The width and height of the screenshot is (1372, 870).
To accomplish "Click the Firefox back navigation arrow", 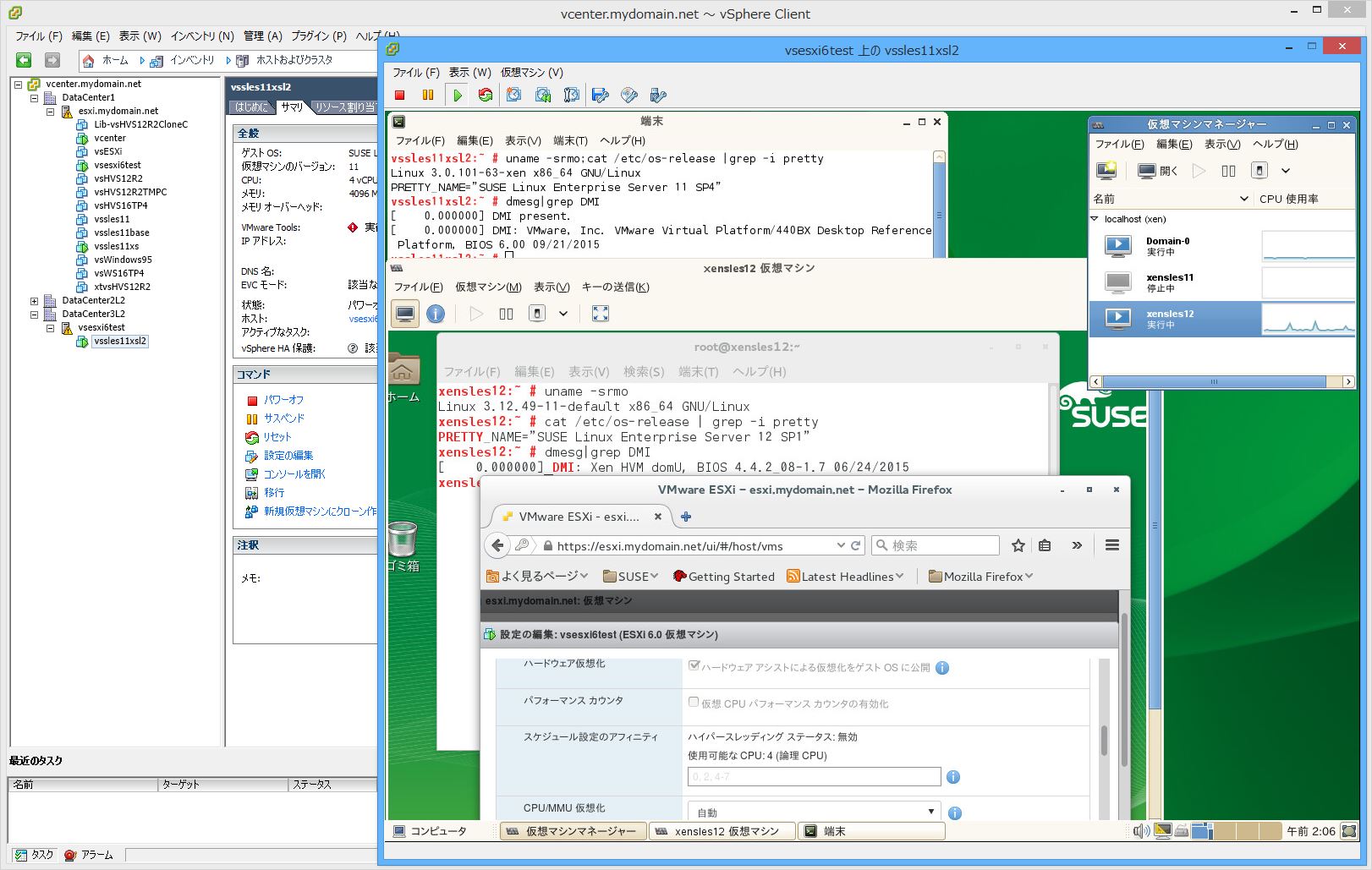I will tap(497, 545).
